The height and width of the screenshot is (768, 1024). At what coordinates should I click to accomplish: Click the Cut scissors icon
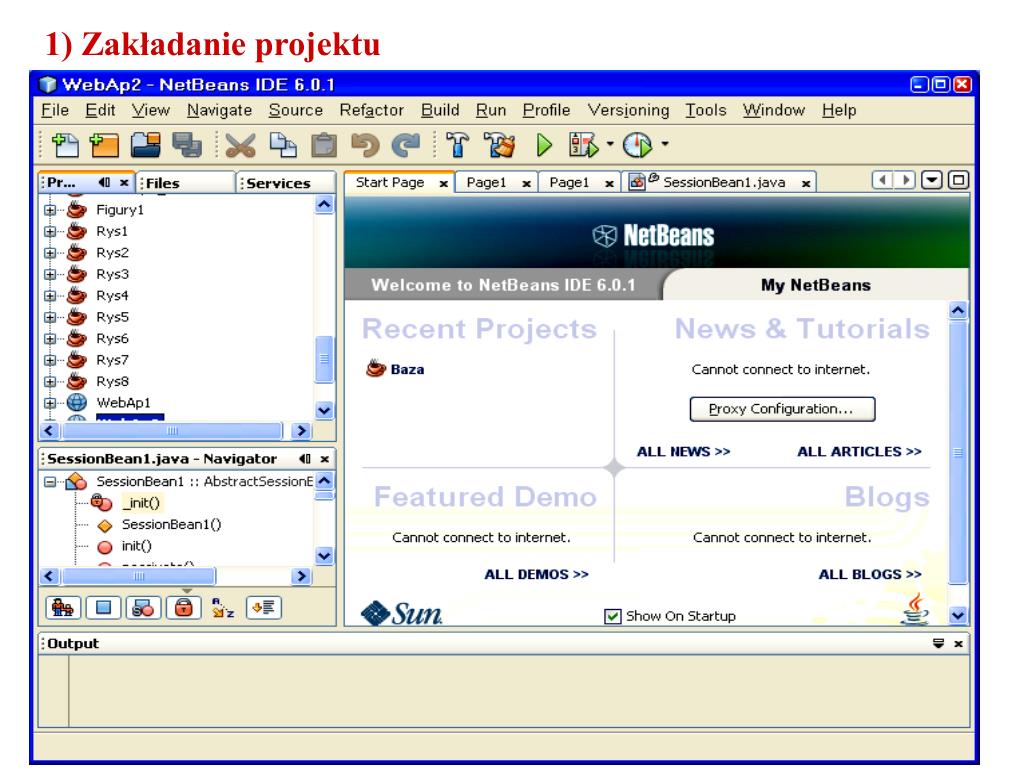tap(240, 144)
